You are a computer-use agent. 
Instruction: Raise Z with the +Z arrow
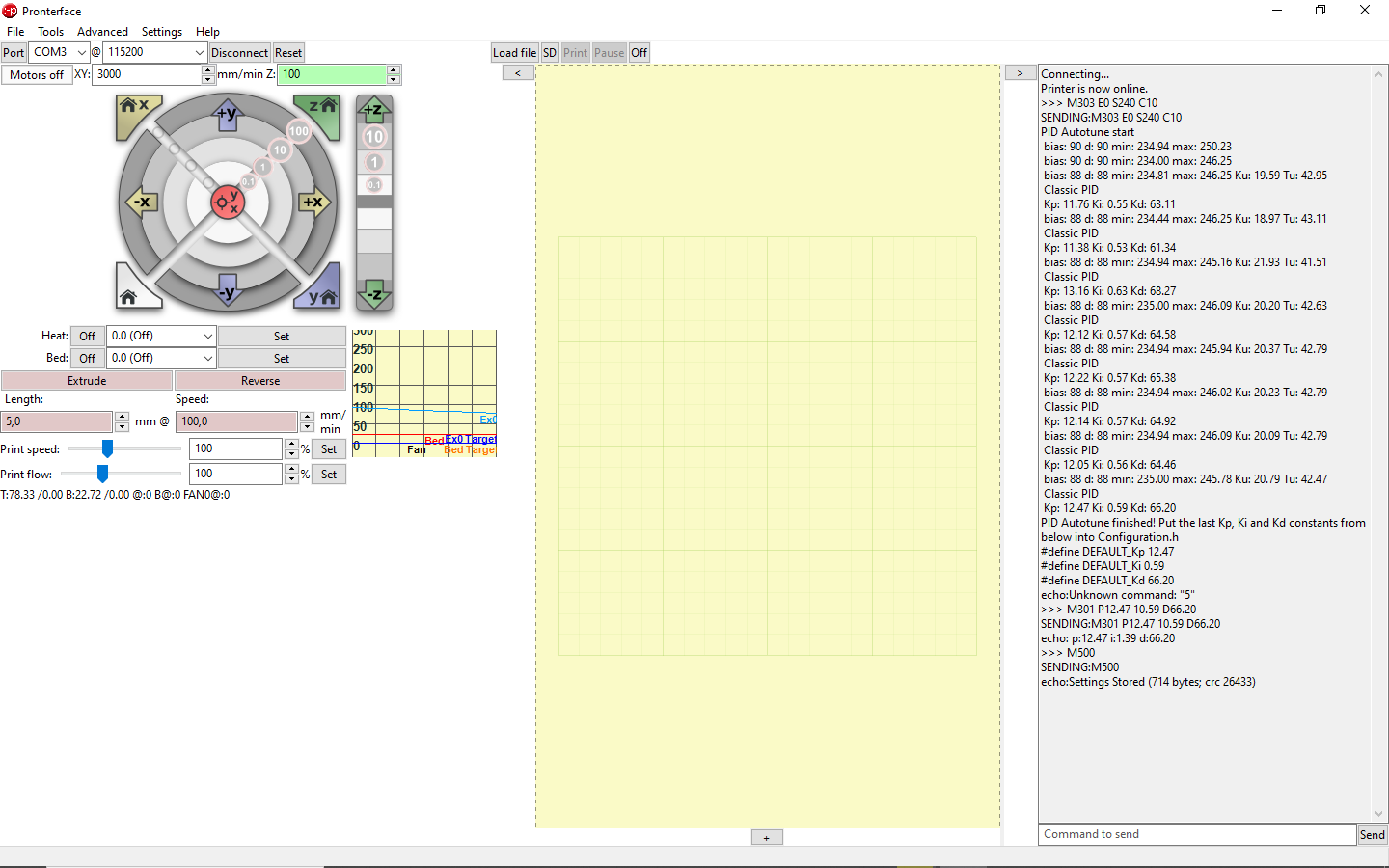point(374,109)
